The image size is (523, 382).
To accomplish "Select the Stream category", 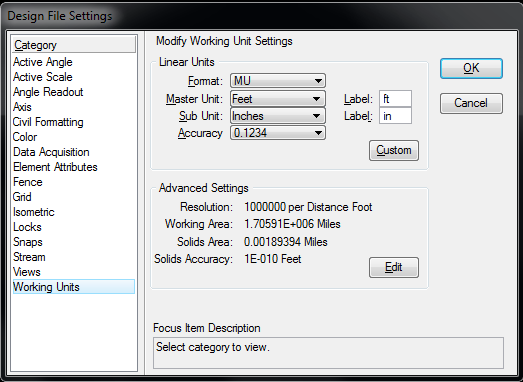I will click(x=74, y=257).
